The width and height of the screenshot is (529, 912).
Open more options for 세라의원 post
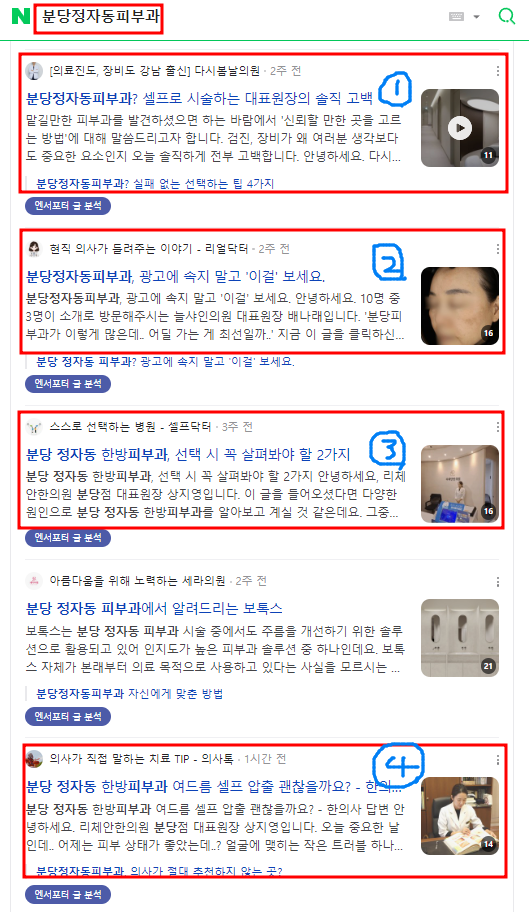pyautogui.click(x=498, y=582)
